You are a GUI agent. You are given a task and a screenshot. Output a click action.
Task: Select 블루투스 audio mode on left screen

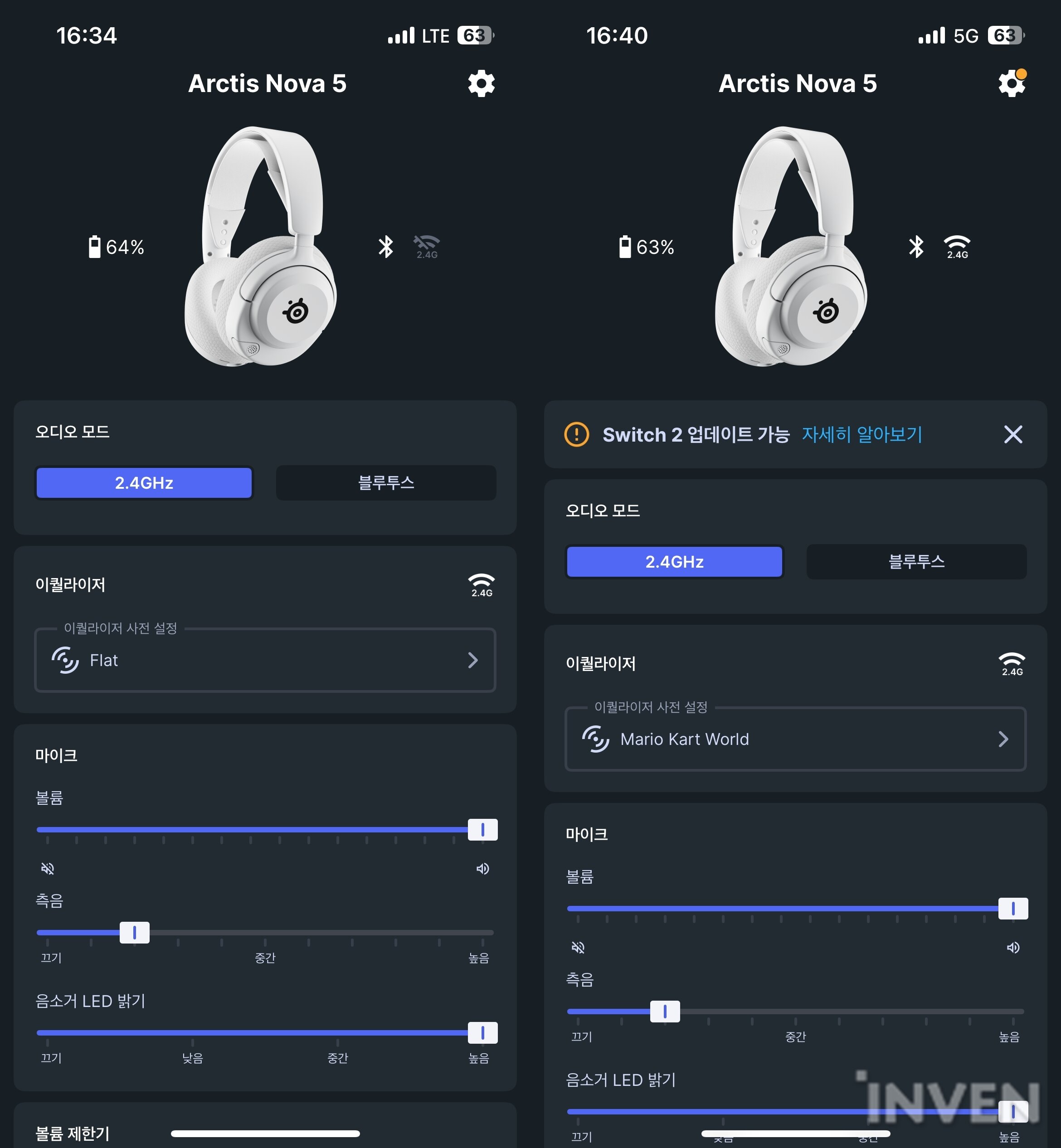pos(386,483)
